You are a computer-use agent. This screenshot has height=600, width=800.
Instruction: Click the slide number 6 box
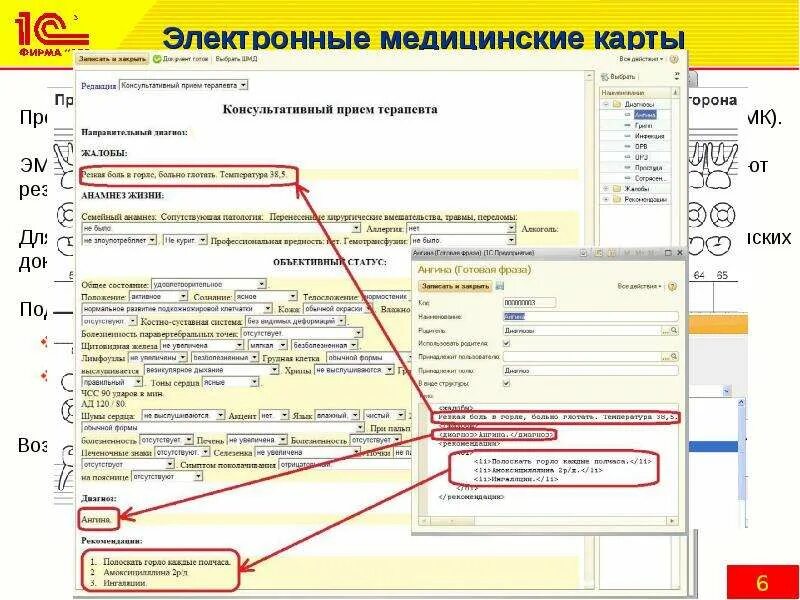[763, 582]
